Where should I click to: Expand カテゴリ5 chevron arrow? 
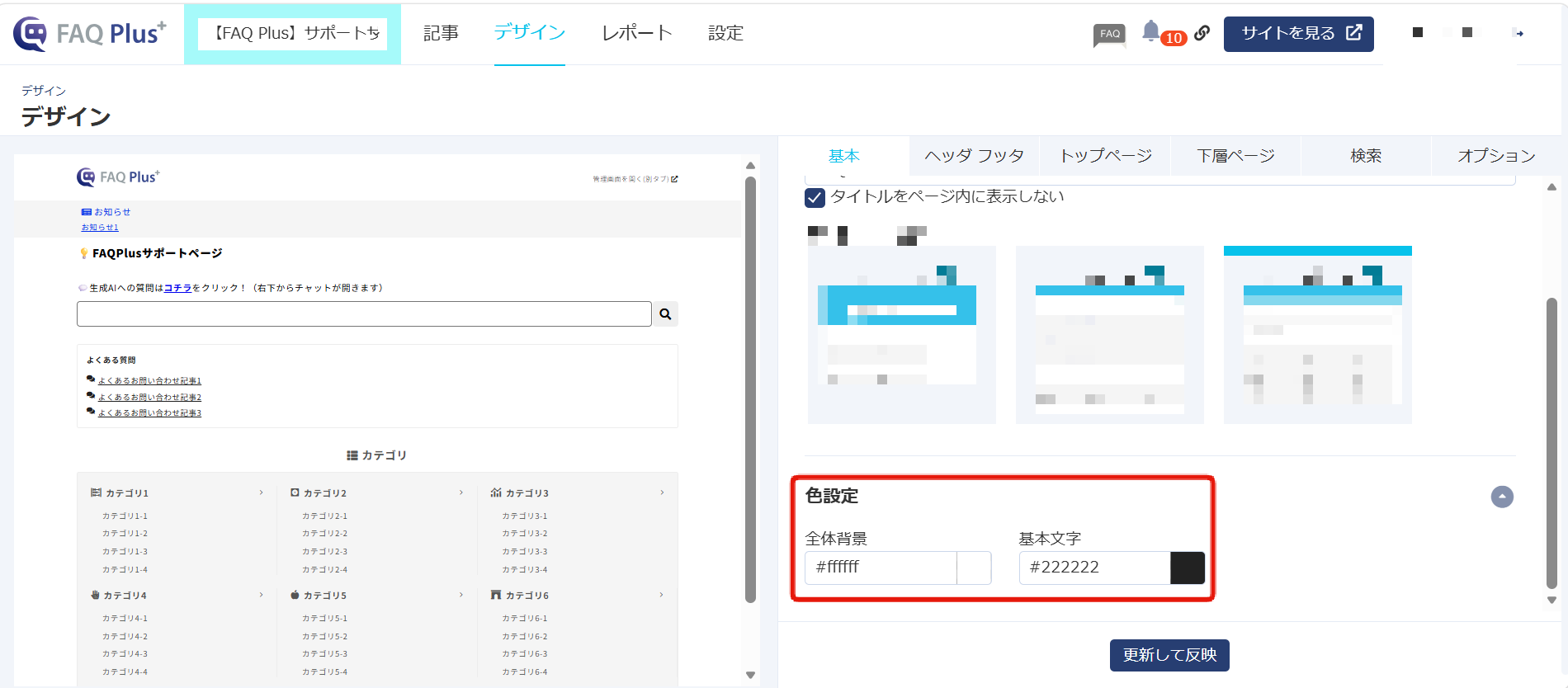pos(461,595)
